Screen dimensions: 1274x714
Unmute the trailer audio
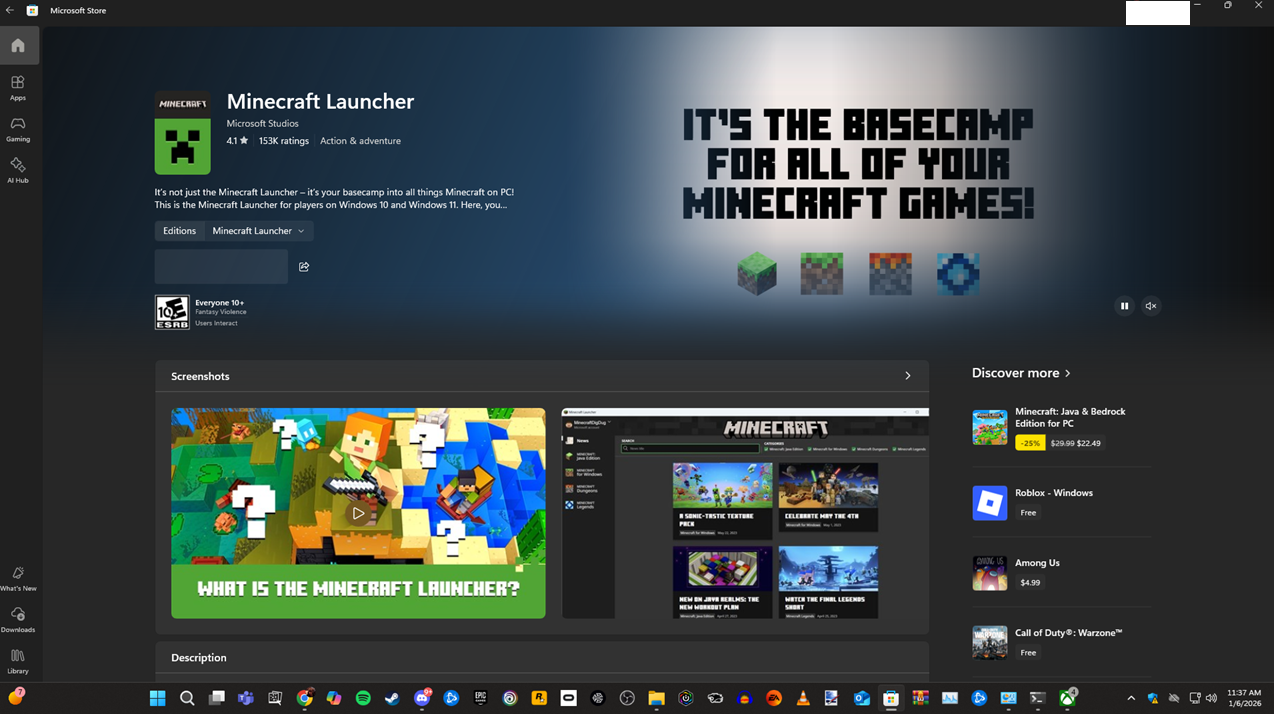[x=1151, y=306]
